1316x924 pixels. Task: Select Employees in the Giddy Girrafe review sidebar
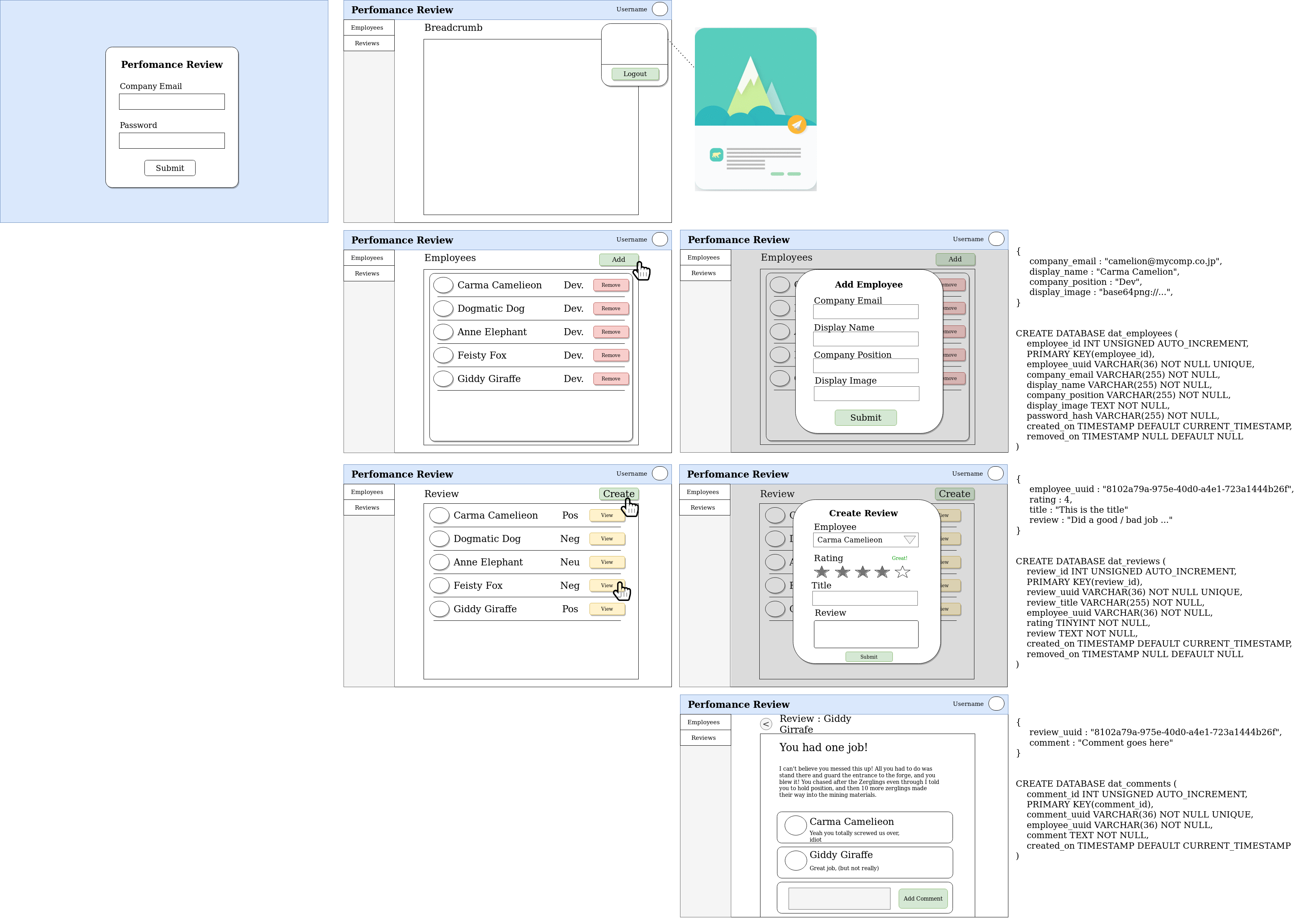pos(704,722)
